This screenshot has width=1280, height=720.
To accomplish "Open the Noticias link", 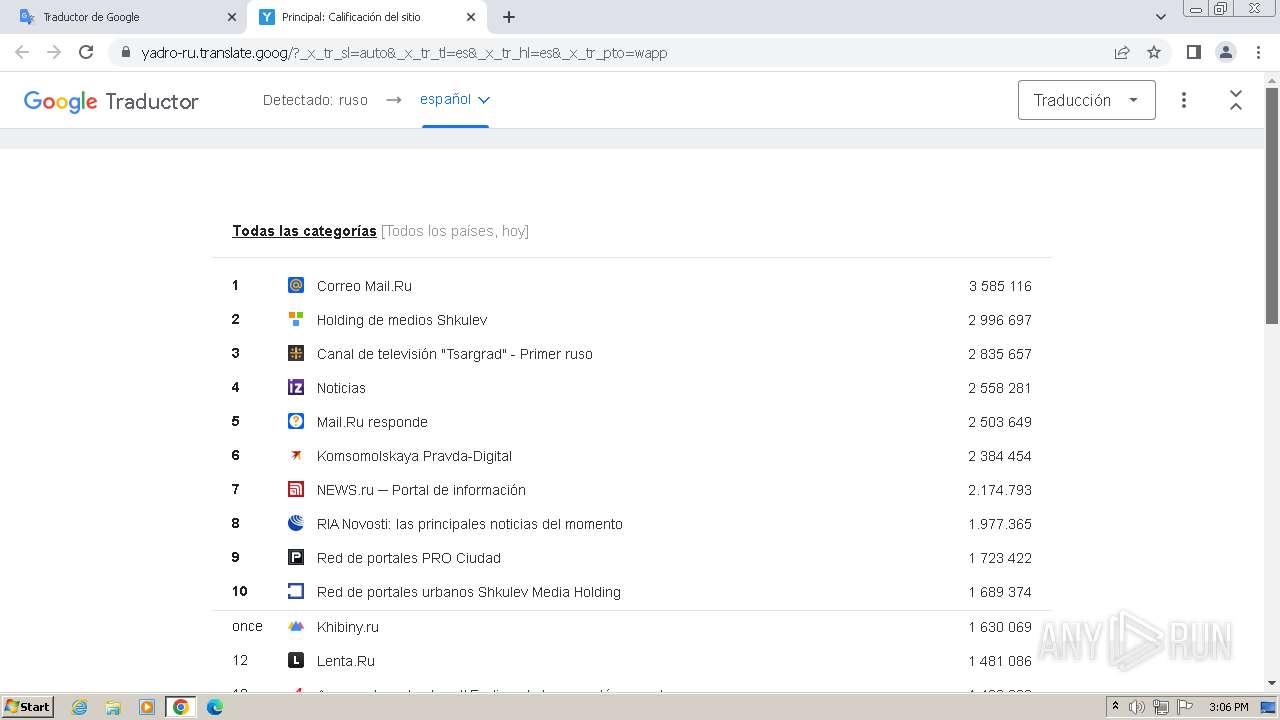I will (x=341, y=388).
